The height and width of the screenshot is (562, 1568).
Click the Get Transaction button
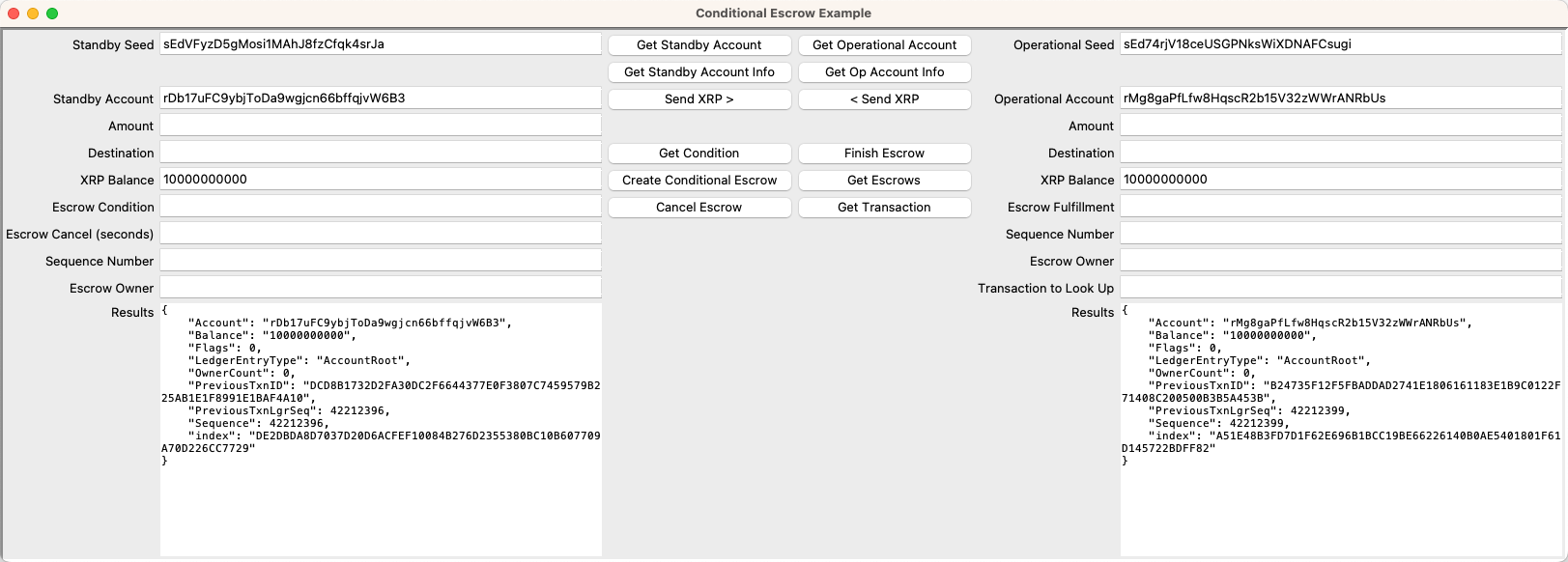884,207
